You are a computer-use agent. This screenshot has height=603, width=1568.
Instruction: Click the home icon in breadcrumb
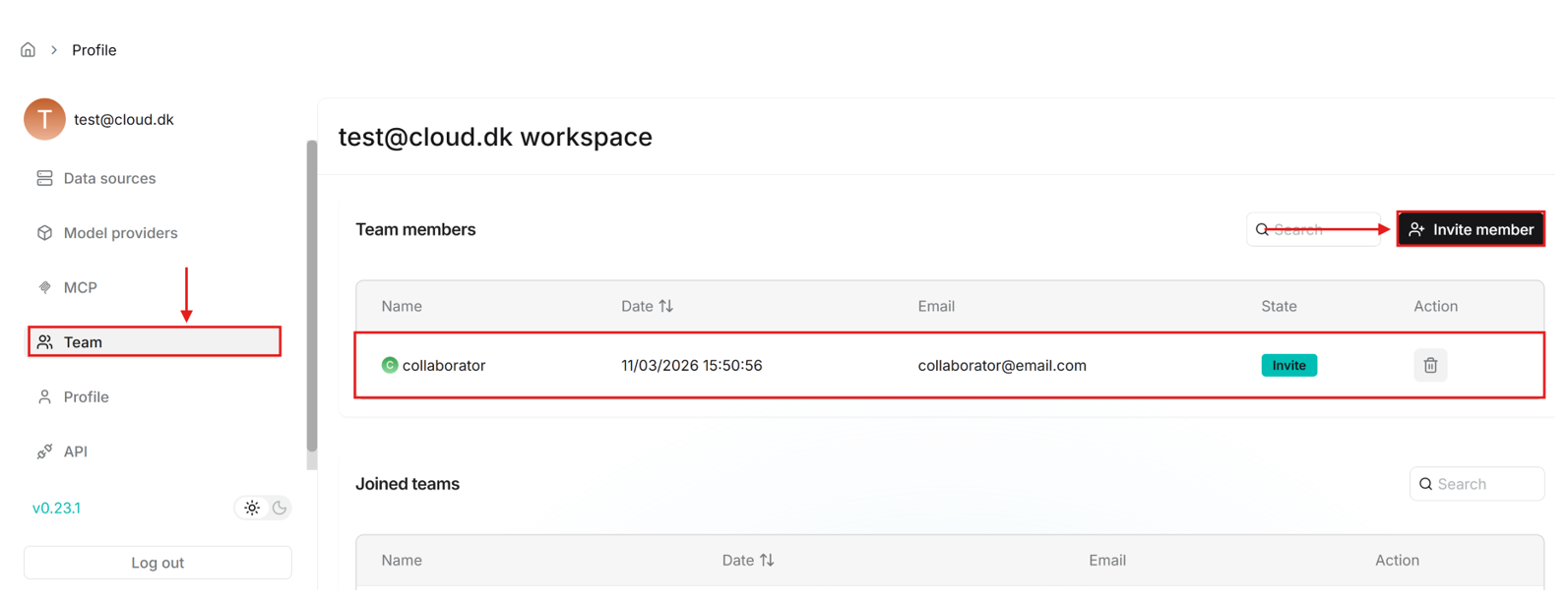point(28,50)
